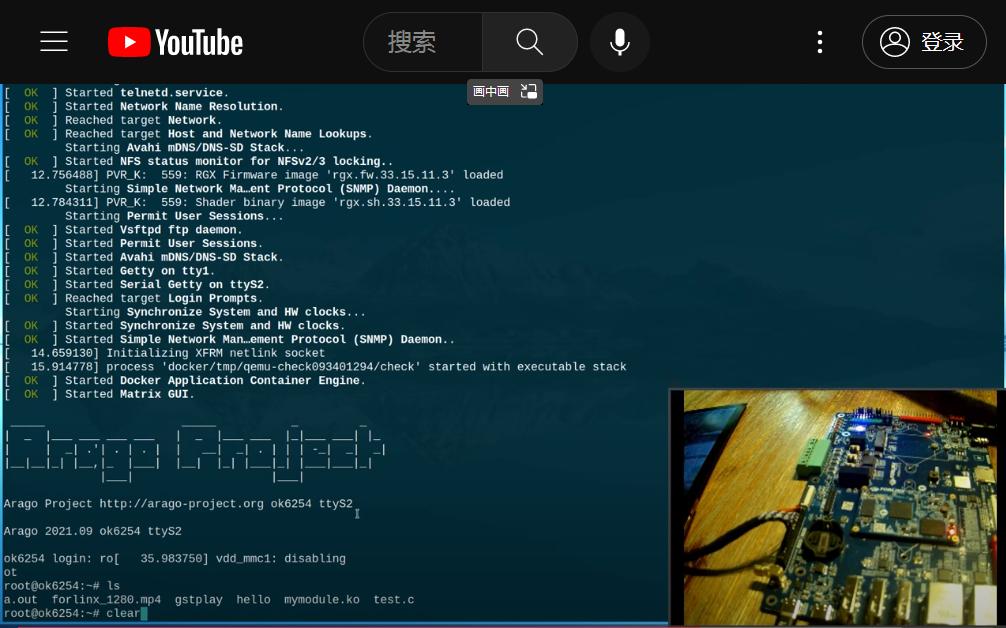The height and width of the screenshot is (628, 1006).
Task: Click the 登录 sign-in button
Action: point(924,42)
